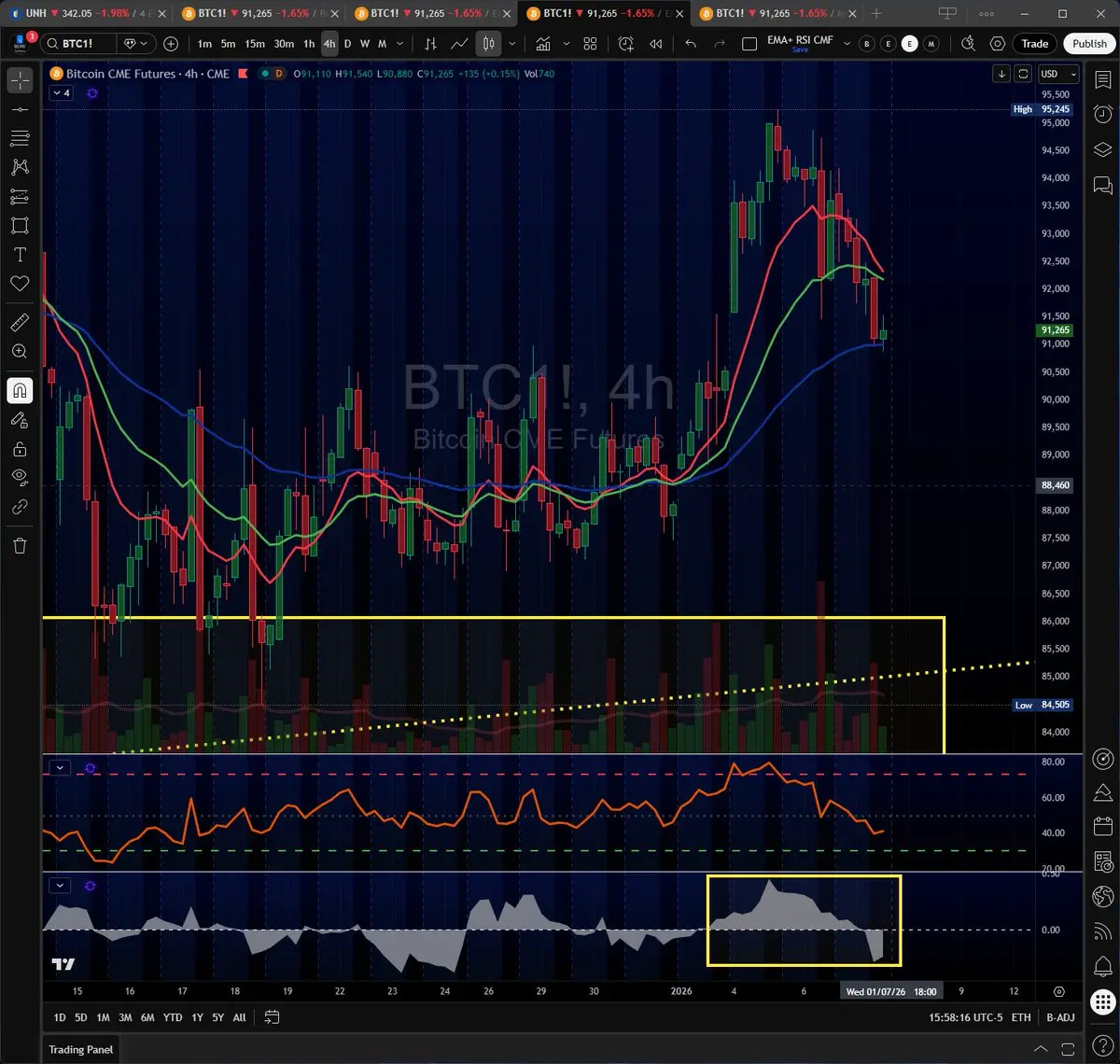
Task: Open the Indicators menu
Action: point(542,44)
